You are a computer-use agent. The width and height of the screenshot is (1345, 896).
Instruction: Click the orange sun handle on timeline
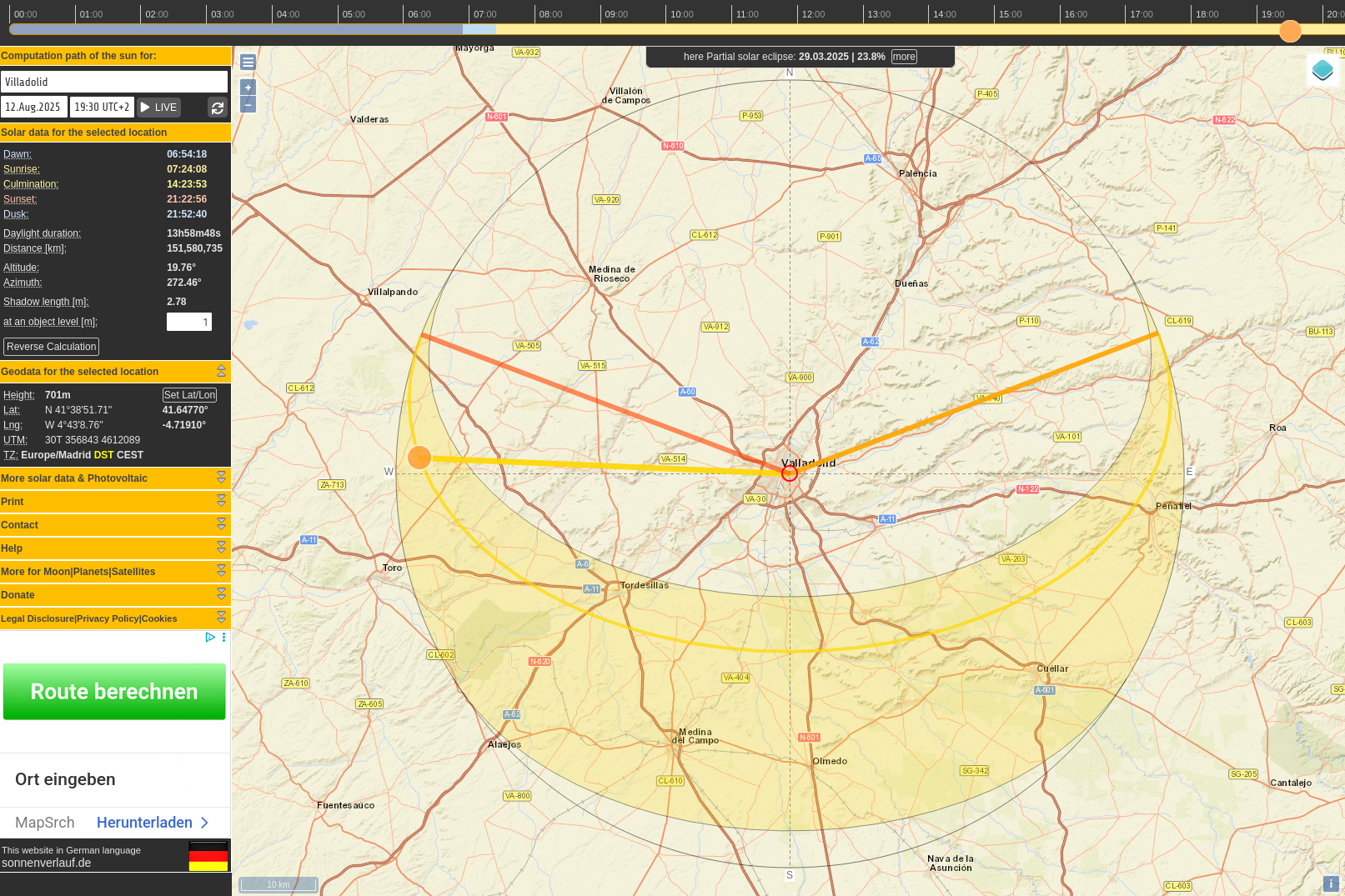pos(1290,32)
